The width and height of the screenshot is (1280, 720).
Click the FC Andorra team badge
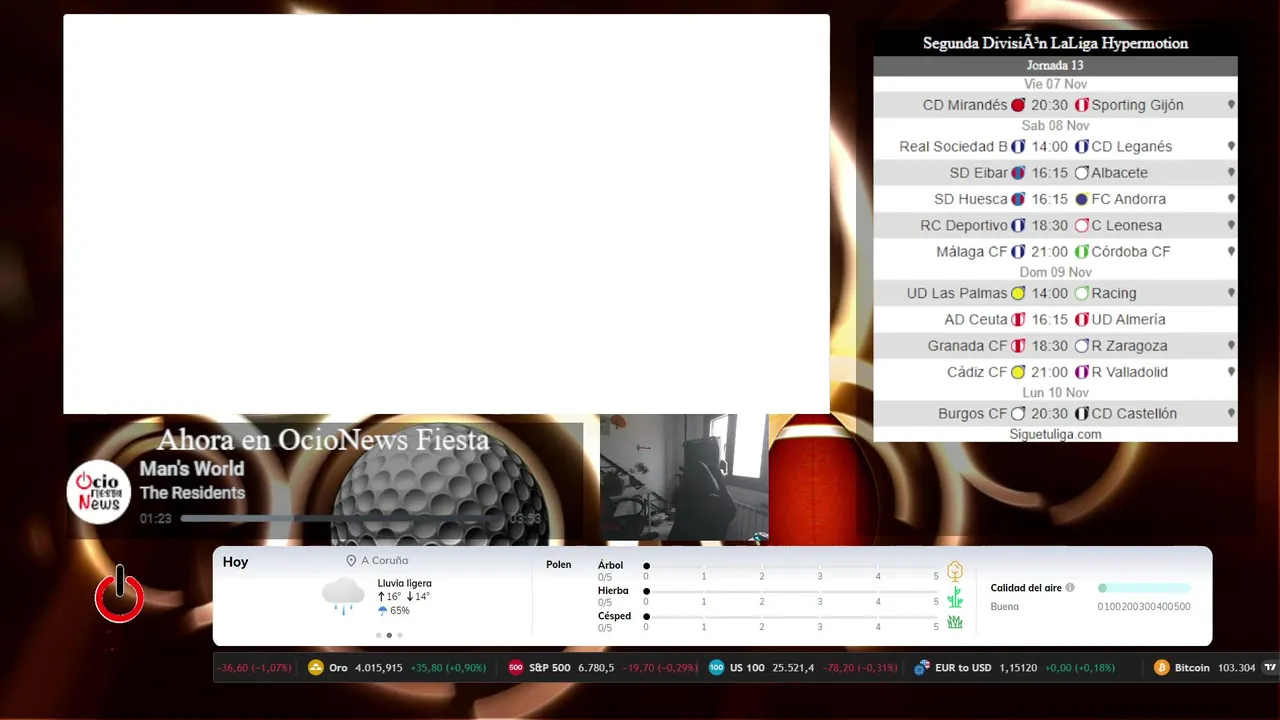1081,199
